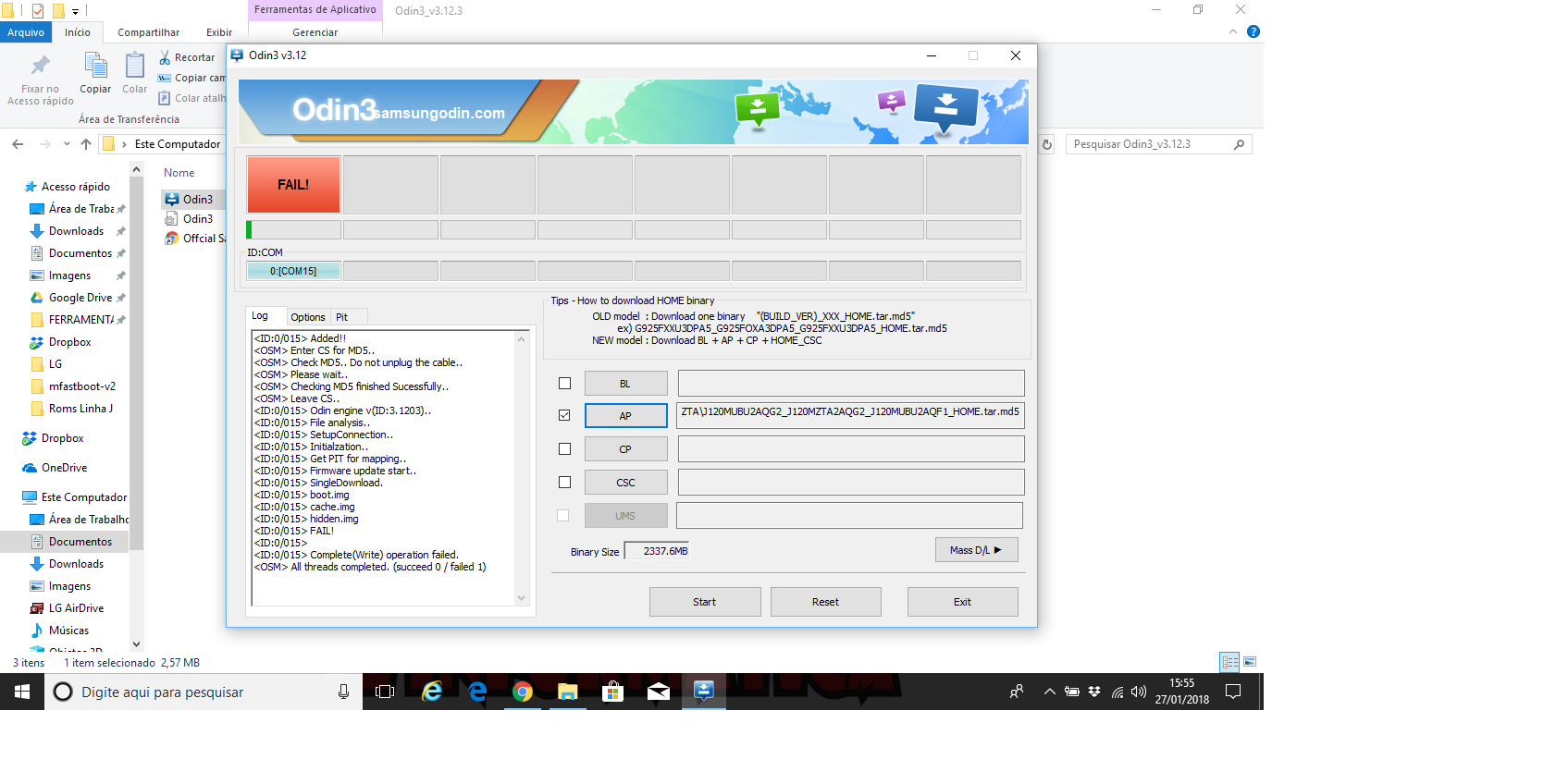Screen dimensions: 1556x784
Task: Click the Explorer up-folder arrow
Action: [86, 144]
